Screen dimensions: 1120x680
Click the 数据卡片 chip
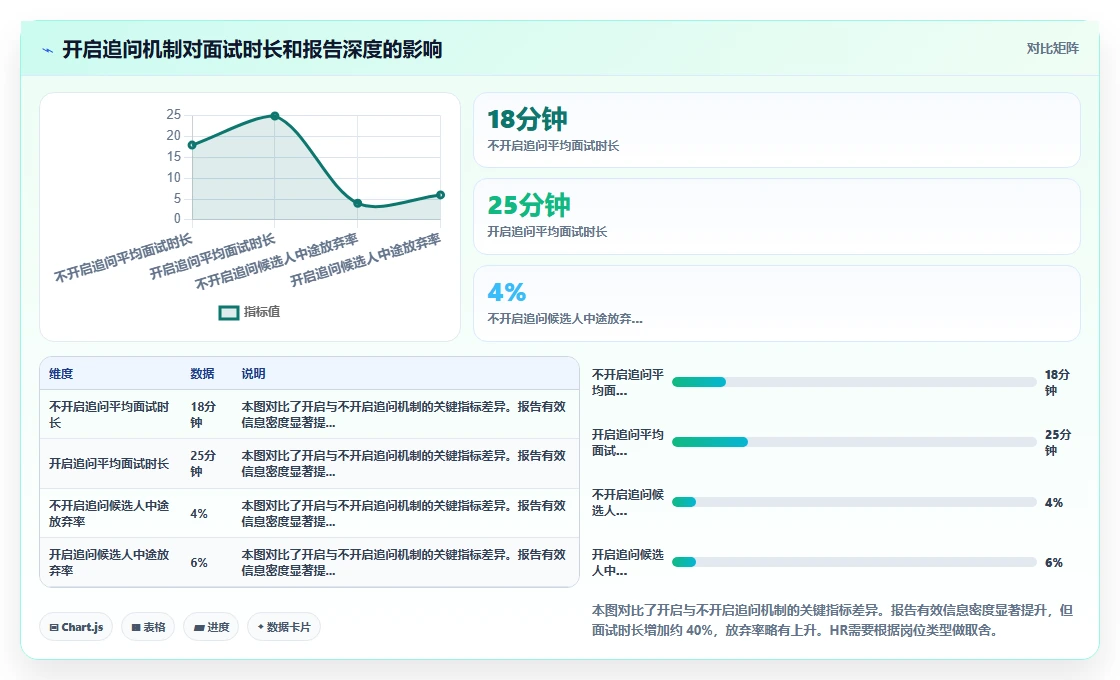coord(284,627)
